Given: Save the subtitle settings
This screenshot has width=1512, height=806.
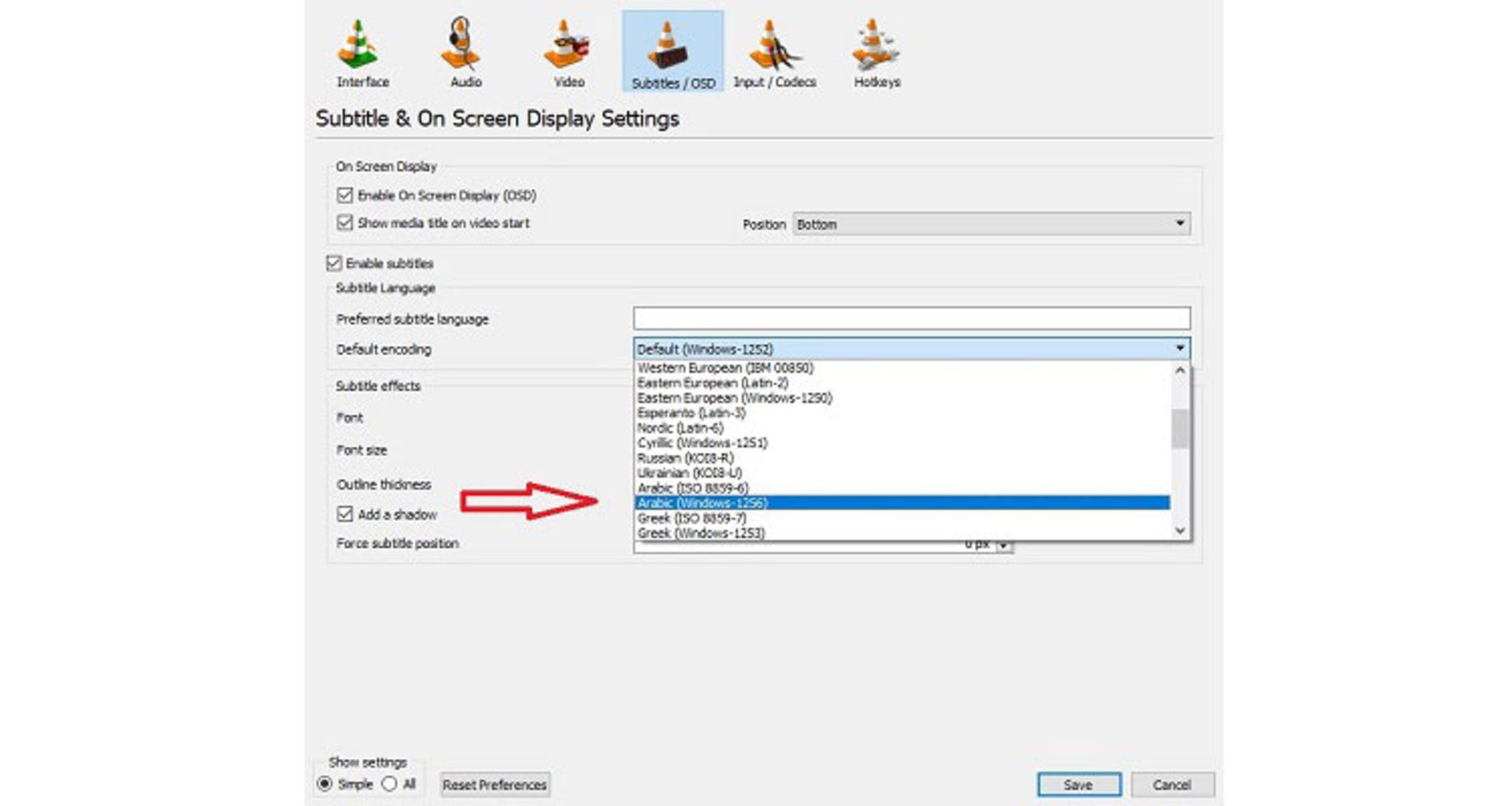Looking at the screenshot, I should (1079, 784).
